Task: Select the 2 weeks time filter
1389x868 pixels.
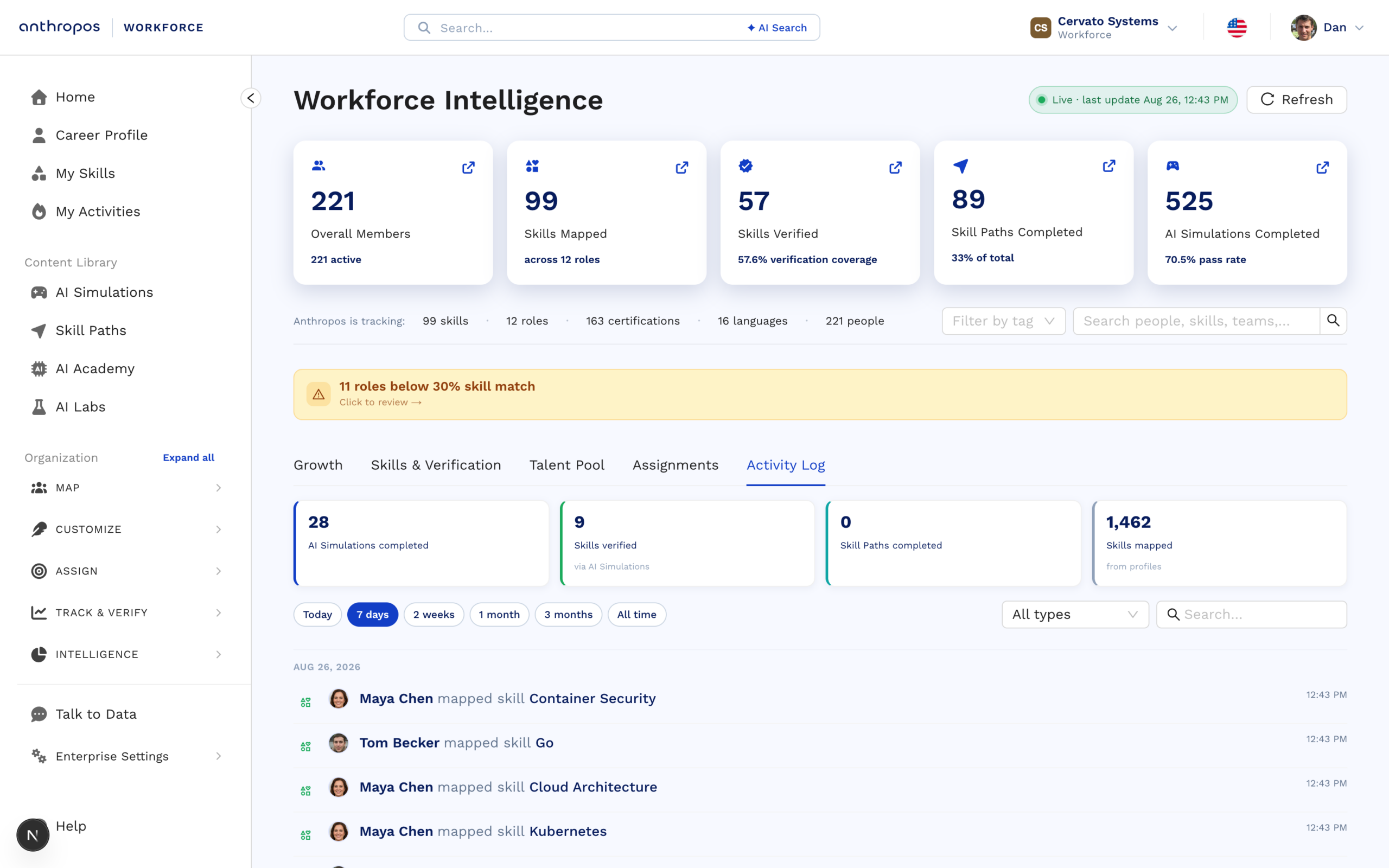Action: [x=434, y=614]
